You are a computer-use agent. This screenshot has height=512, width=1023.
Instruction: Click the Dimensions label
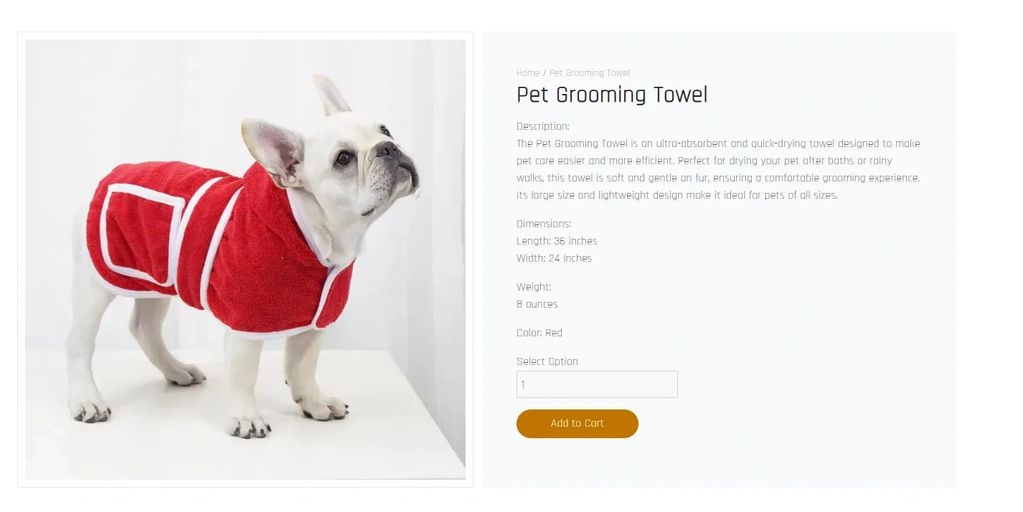click(x=543, y=224)
